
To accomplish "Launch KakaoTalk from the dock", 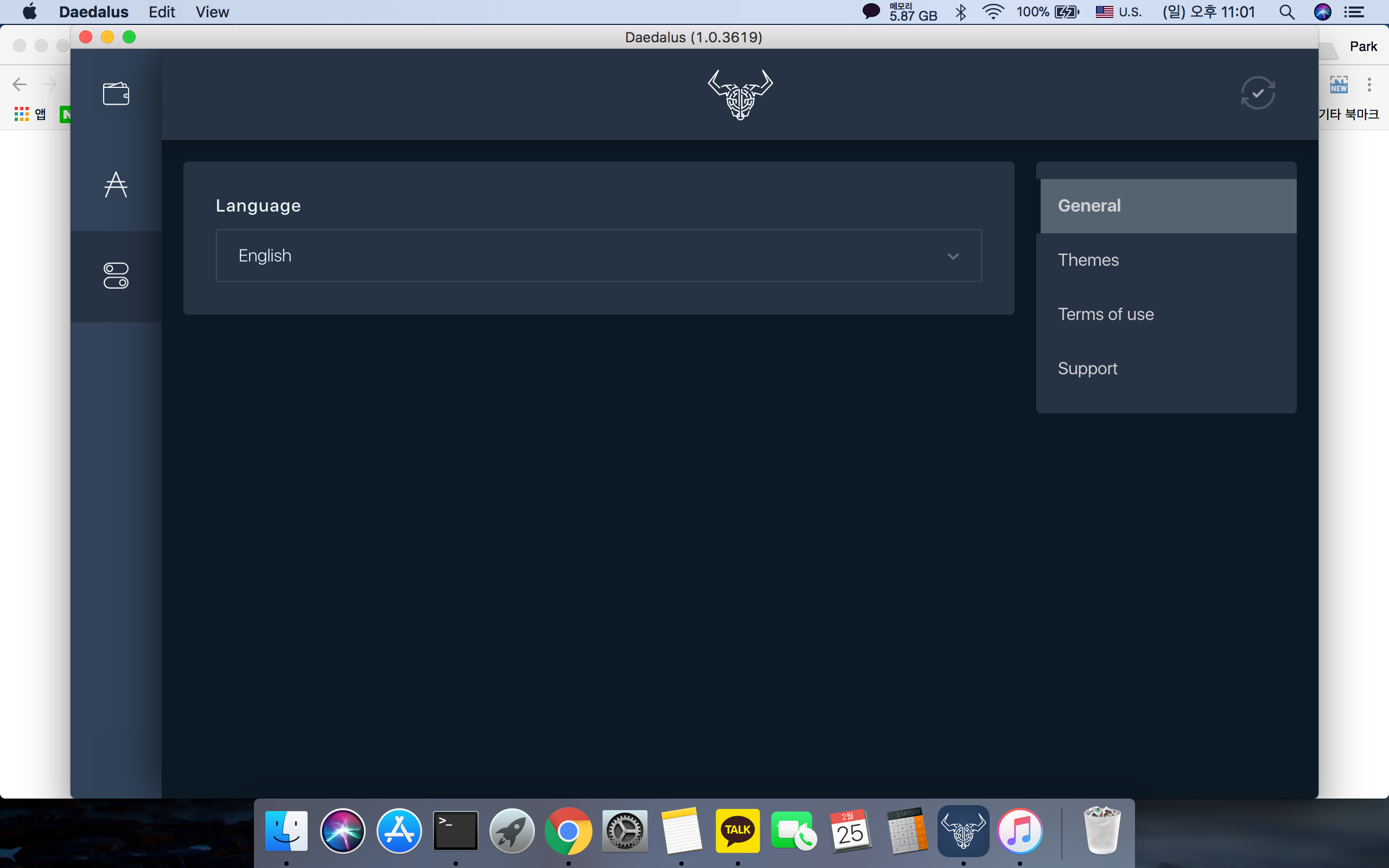I will 737,831.
